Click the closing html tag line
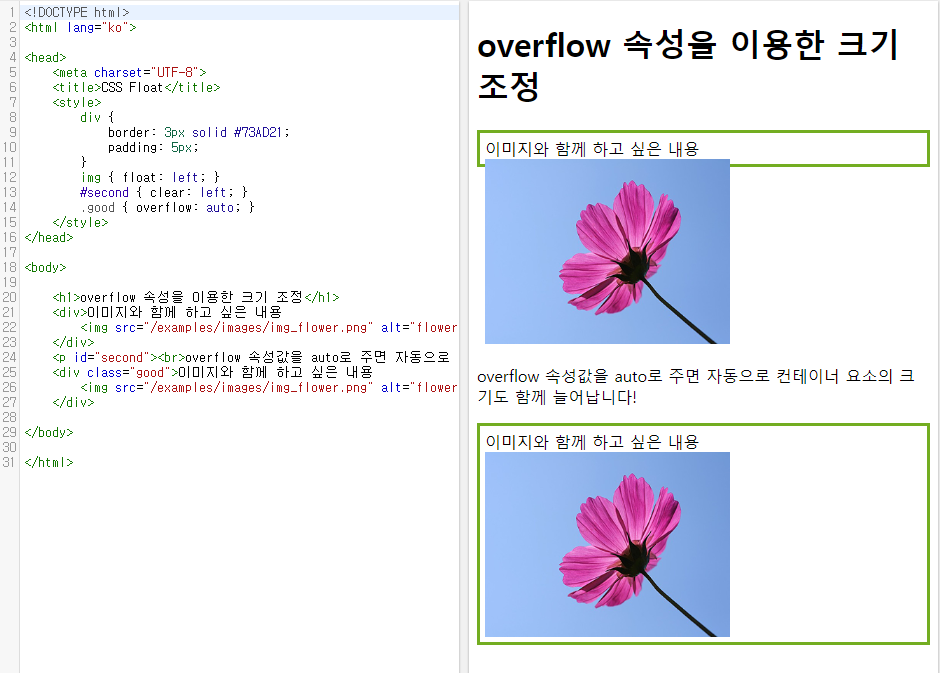 tap(49, 461)
